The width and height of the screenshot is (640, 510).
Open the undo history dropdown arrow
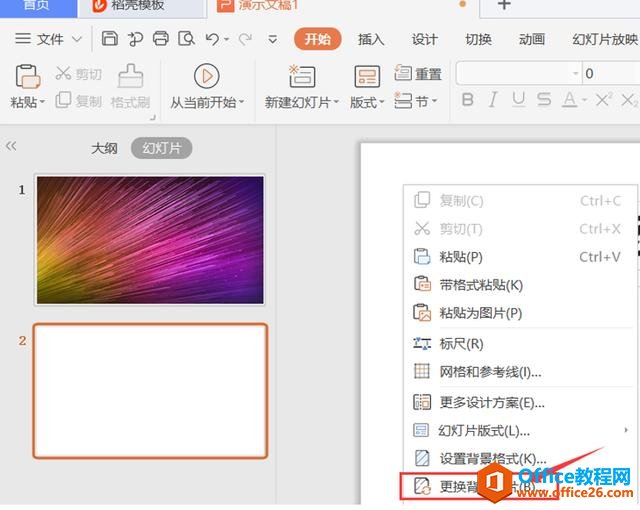[x=227, y=40]
